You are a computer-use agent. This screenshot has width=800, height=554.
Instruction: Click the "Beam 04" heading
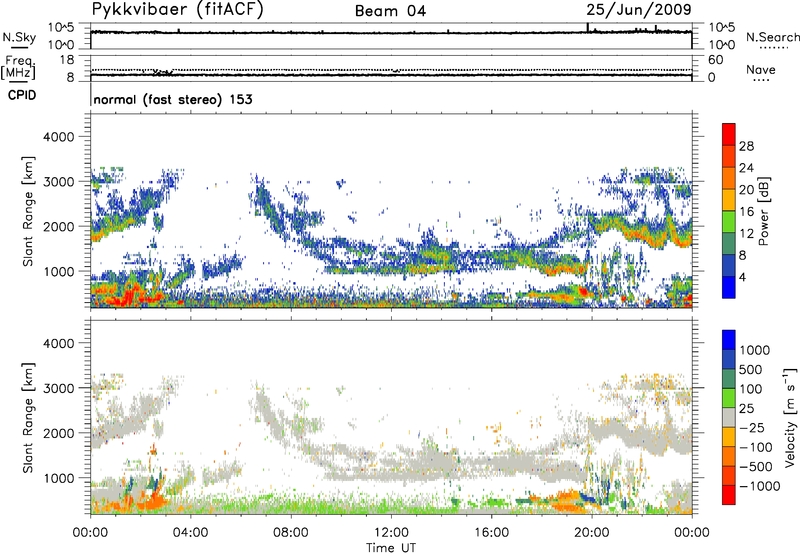tap(390, 11)
